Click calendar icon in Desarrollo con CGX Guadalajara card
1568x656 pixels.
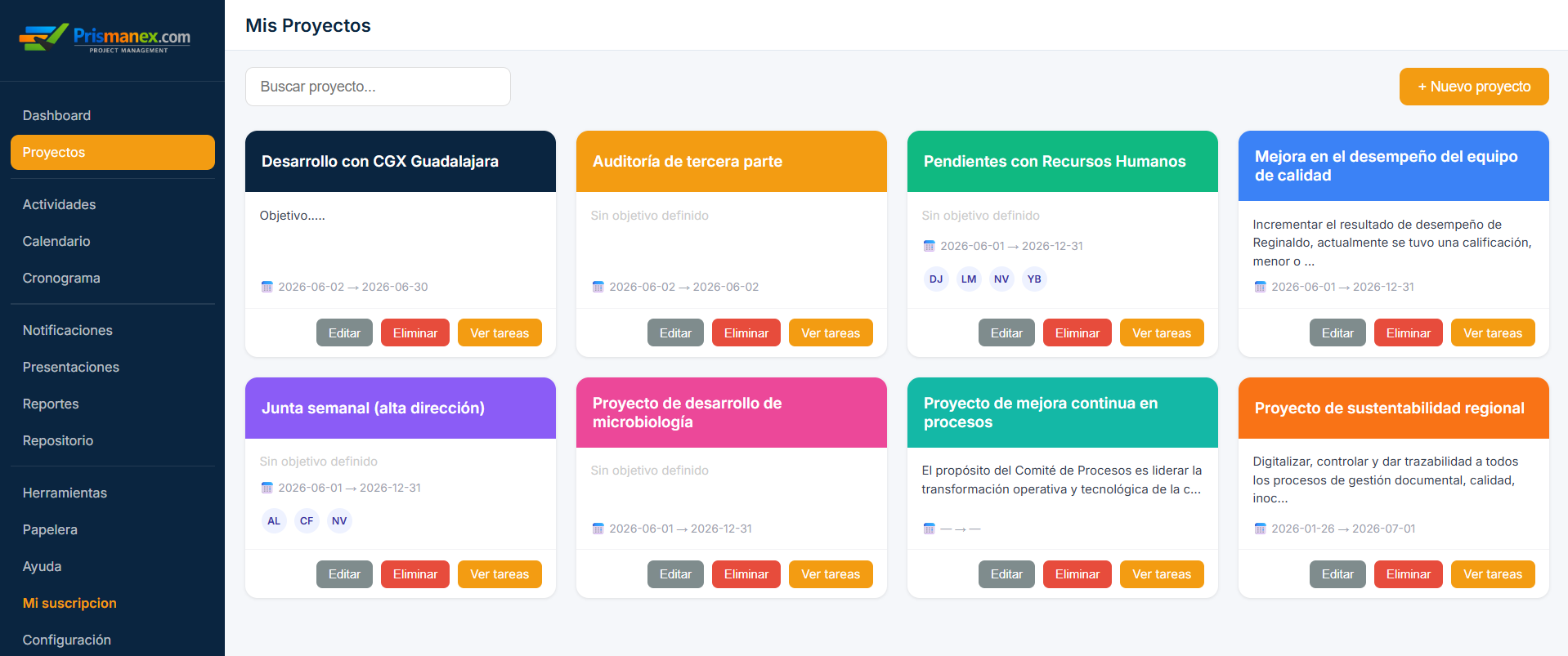coord(267,287)
